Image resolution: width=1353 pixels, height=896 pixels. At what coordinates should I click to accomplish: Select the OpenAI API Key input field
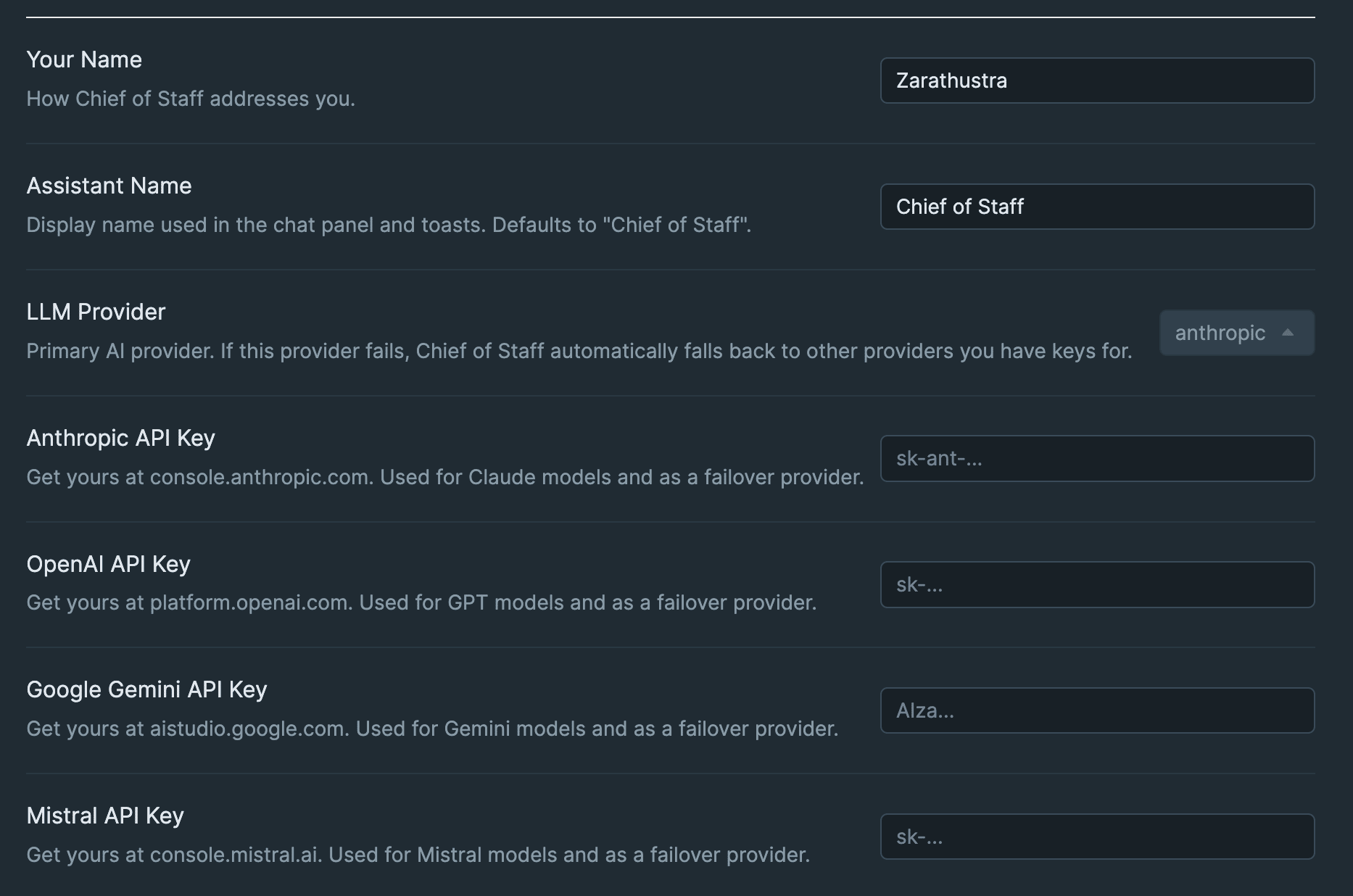[1096, 584]
